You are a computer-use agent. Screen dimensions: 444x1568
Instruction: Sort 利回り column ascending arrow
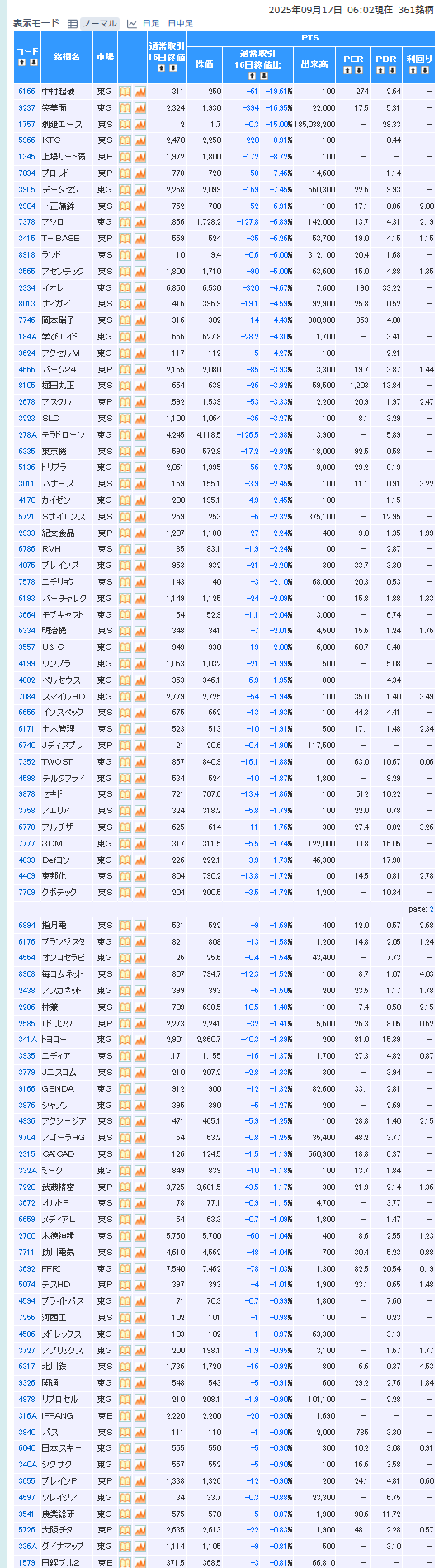[x=413, y=70]
